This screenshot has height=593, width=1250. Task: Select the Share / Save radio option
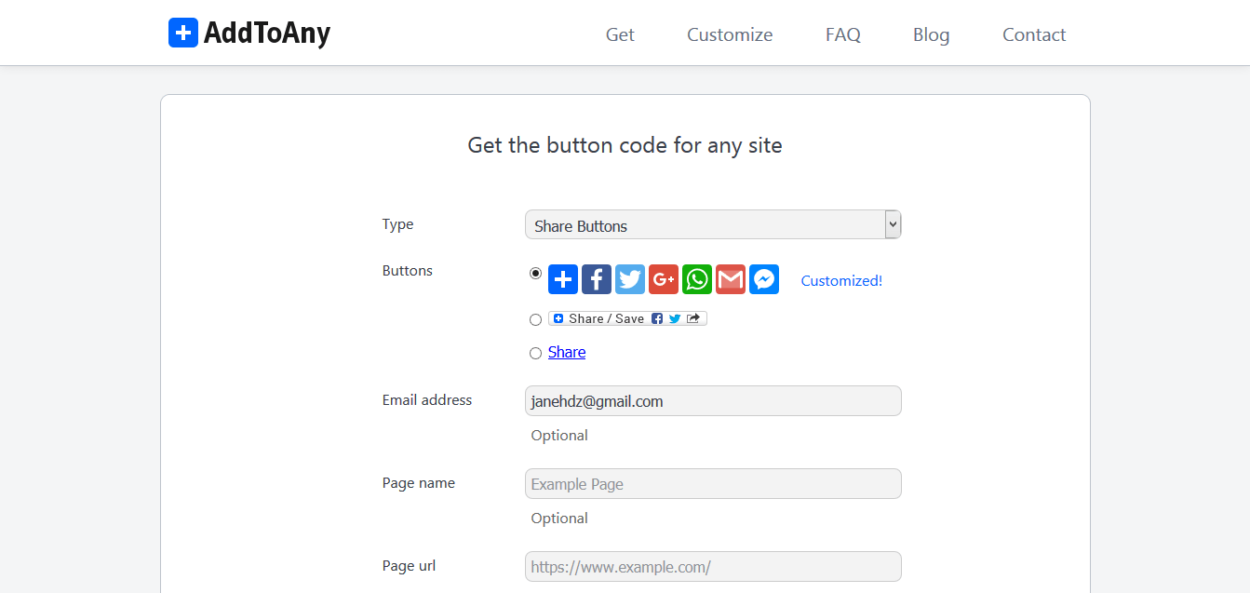click(x=535, y=320)
